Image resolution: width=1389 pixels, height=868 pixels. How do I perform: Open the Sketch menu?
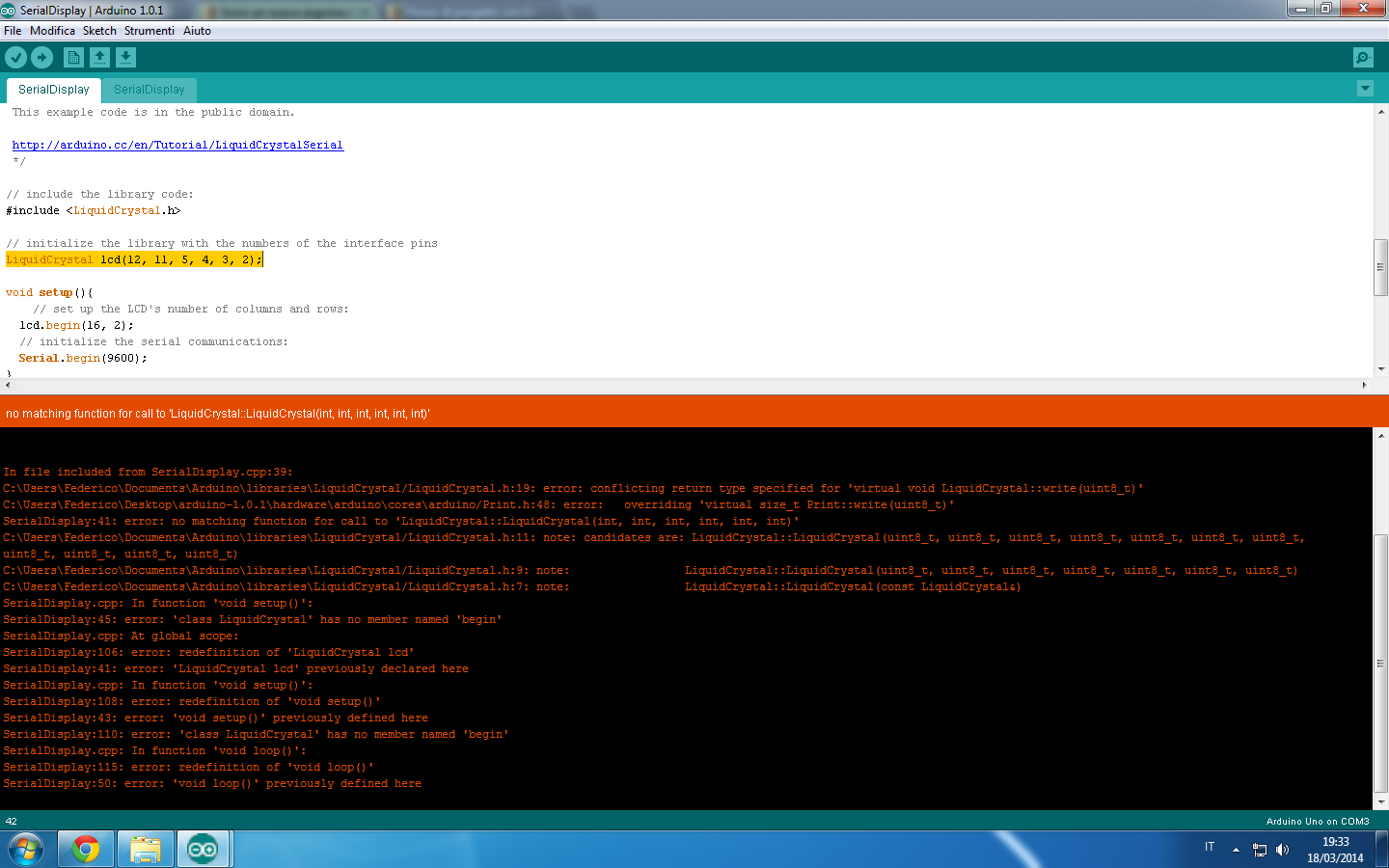pyautogui.click(x=99, y=31)
